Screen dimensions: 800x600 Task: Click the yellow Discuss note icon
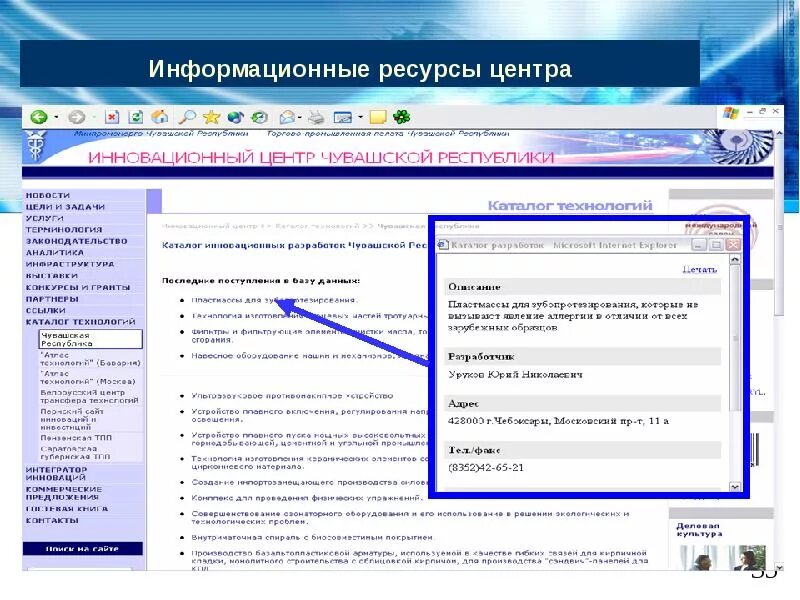click(378, 117)
